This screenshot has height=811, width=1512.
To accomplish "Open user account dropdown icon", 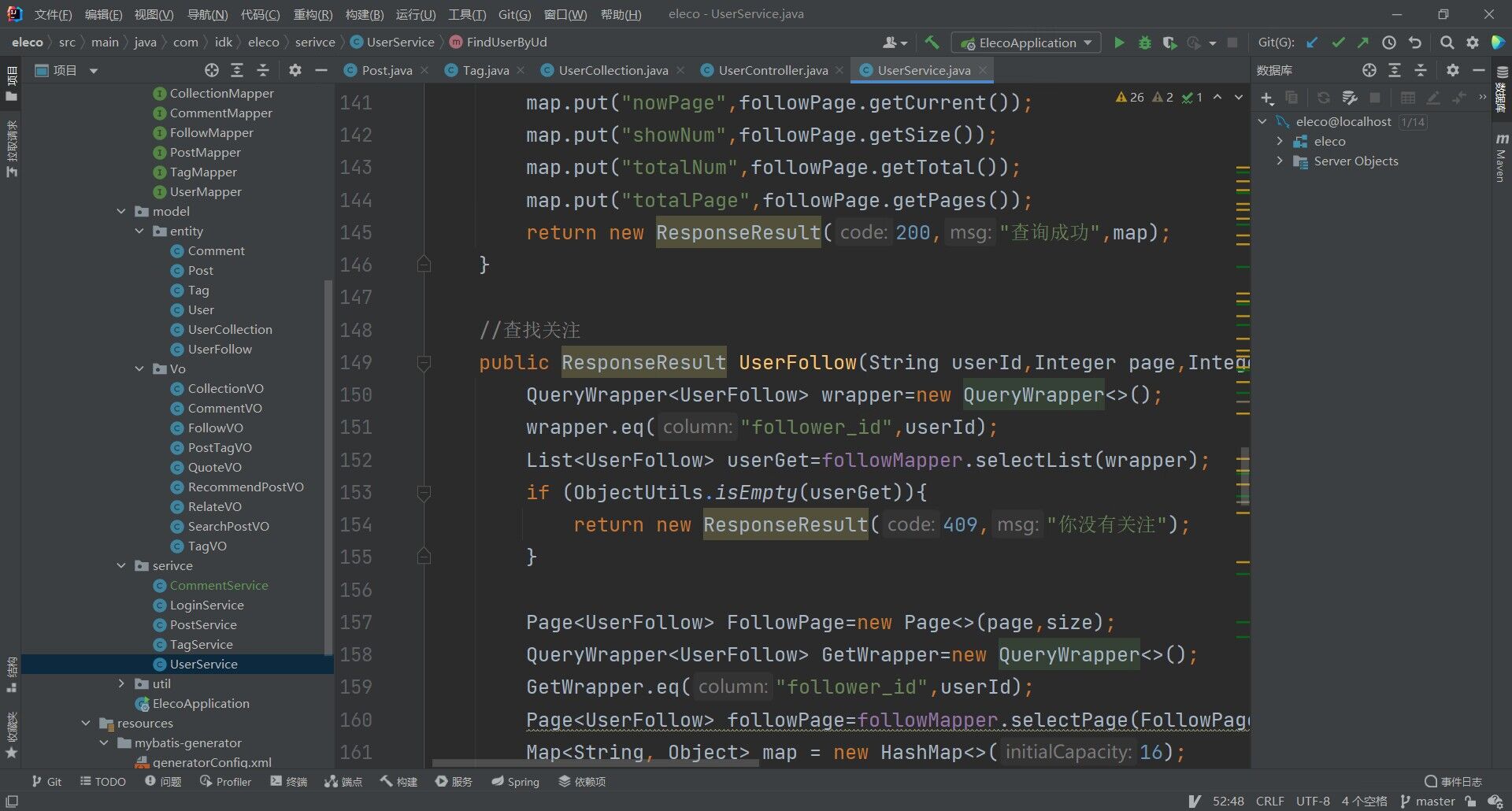I will click(895, 43).
